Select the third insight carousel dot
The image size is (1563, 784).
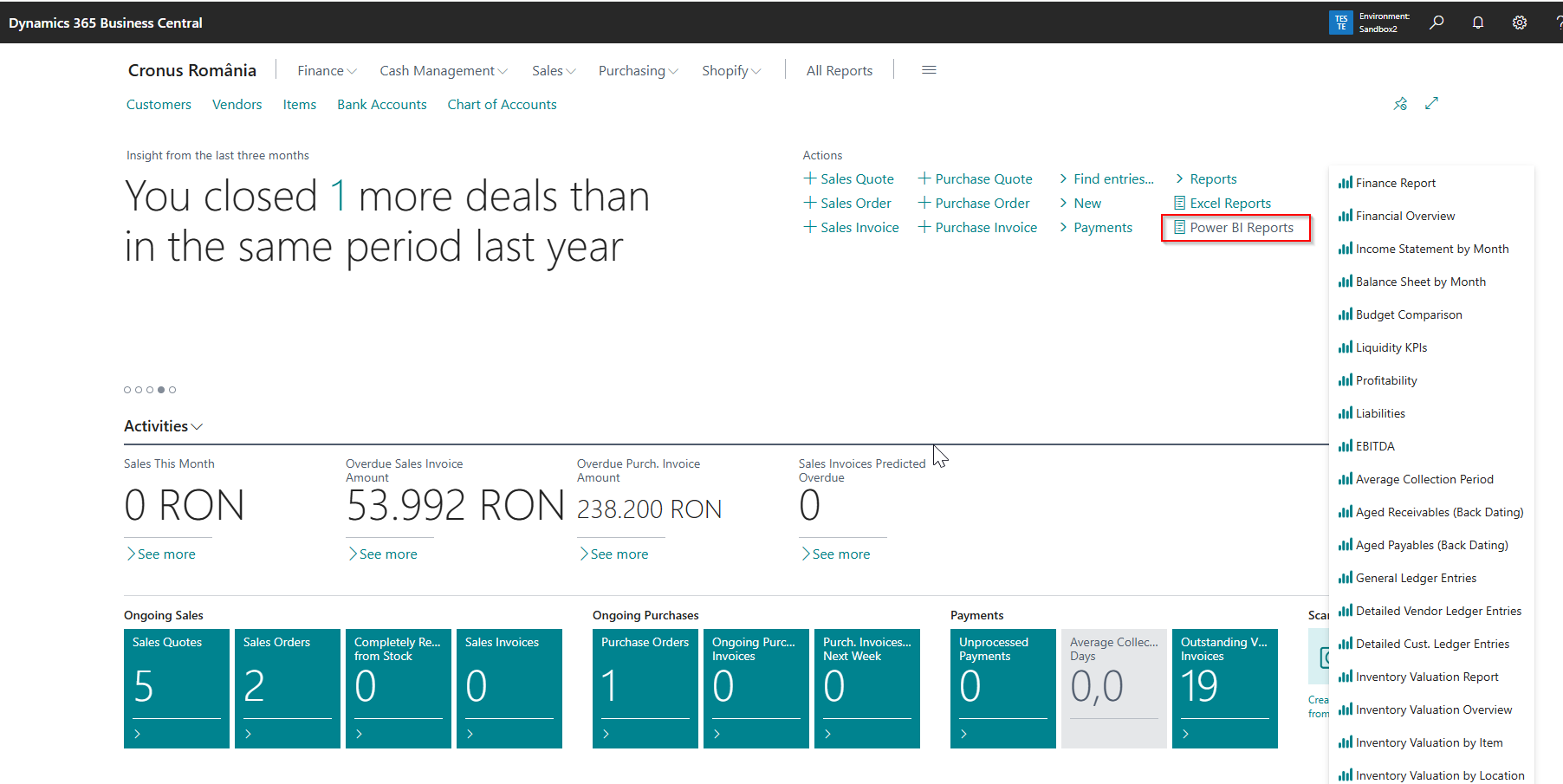(x=150, y=390)
